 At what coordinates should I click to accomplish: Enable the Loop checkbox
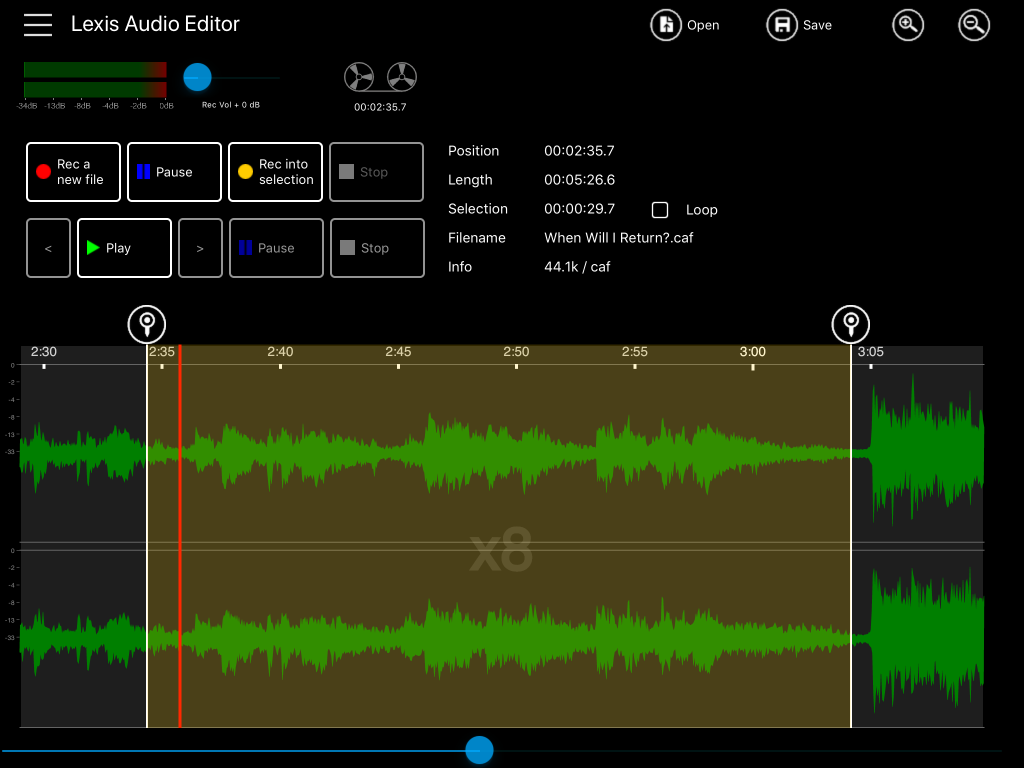click(660, 210)
